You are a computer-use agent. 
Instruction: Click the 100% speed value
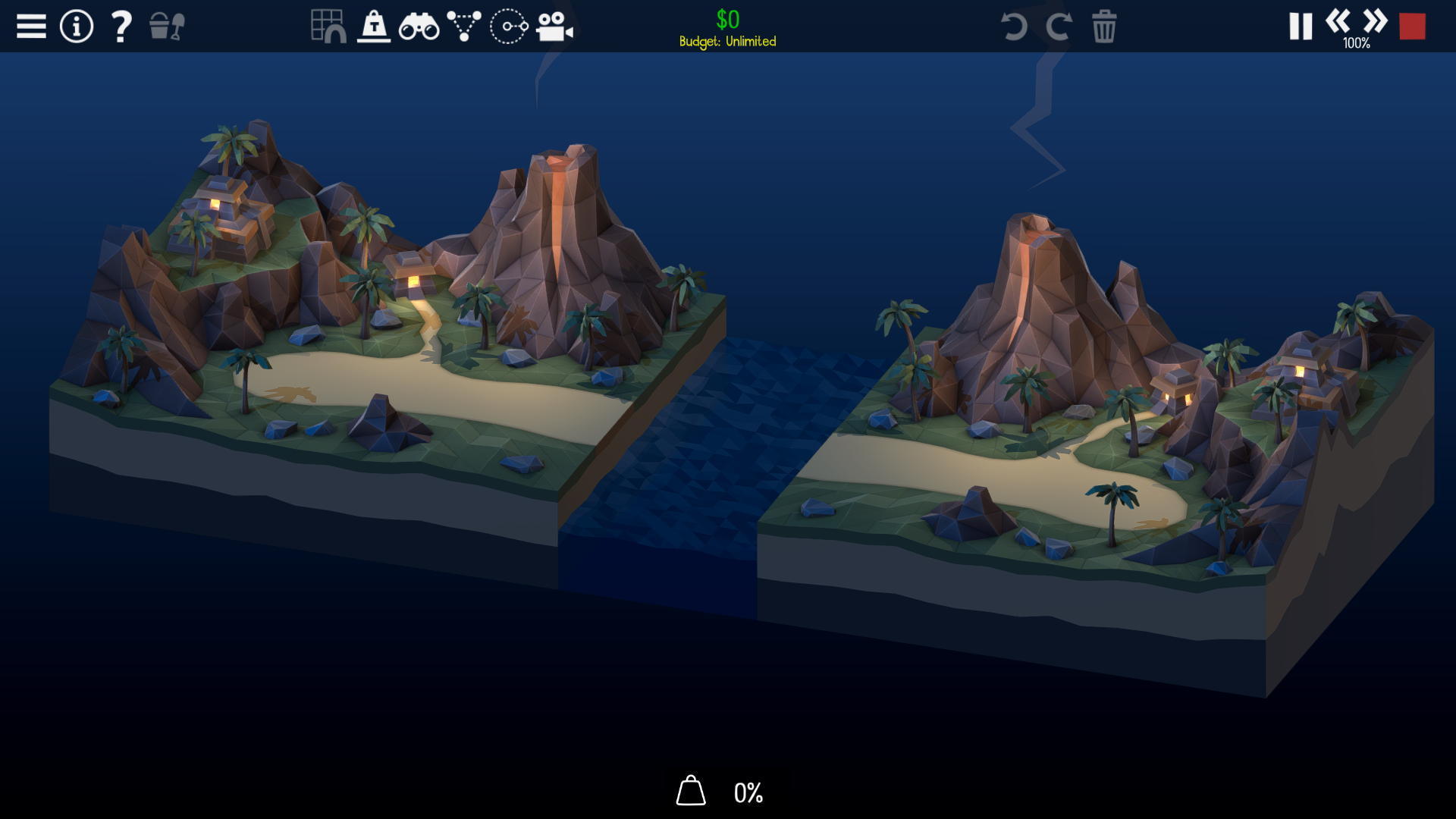pyautogui.click(x=1357, y=43)
